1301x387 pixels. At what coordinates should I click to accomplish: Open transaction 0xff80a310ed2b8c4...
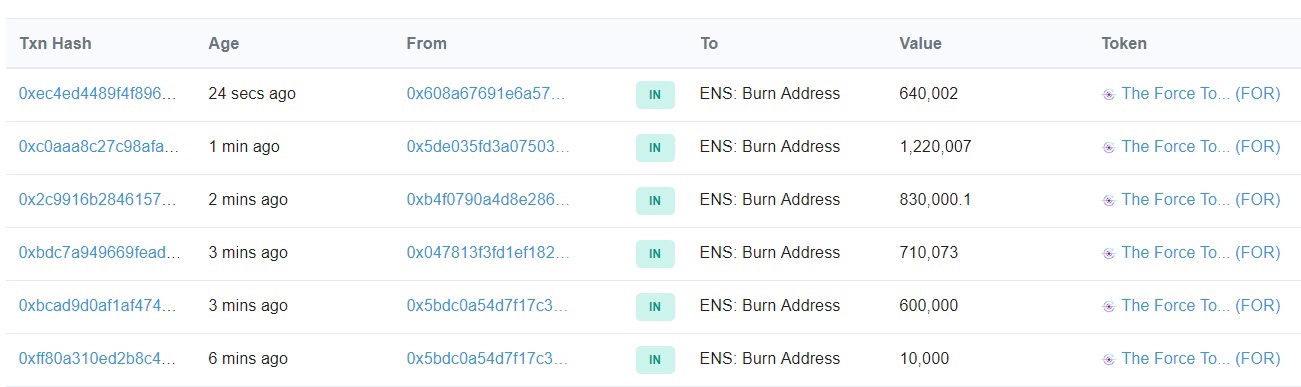(98, 359)
